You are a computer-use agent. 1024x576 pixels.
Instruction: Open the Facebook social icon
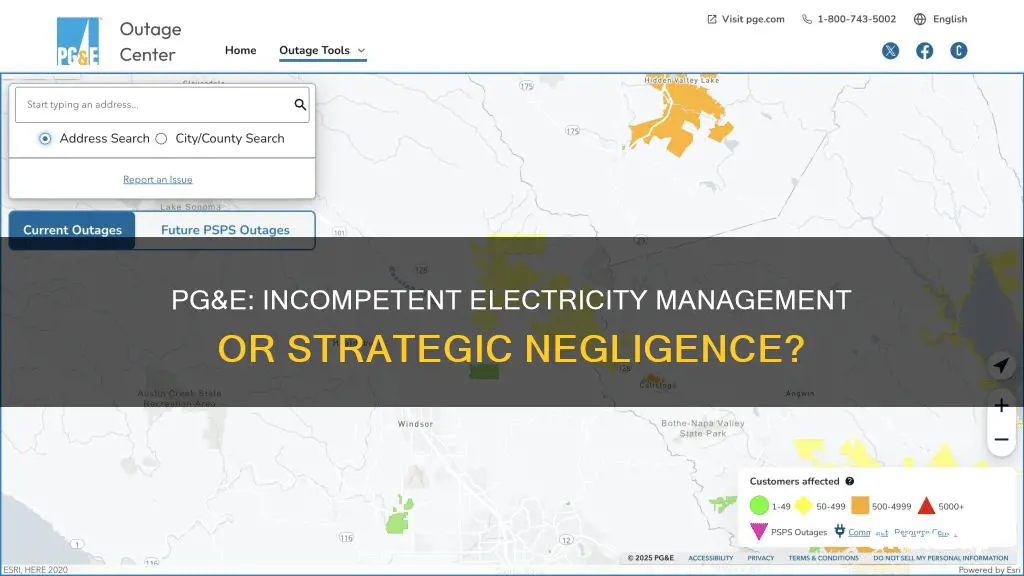(924, 51)
